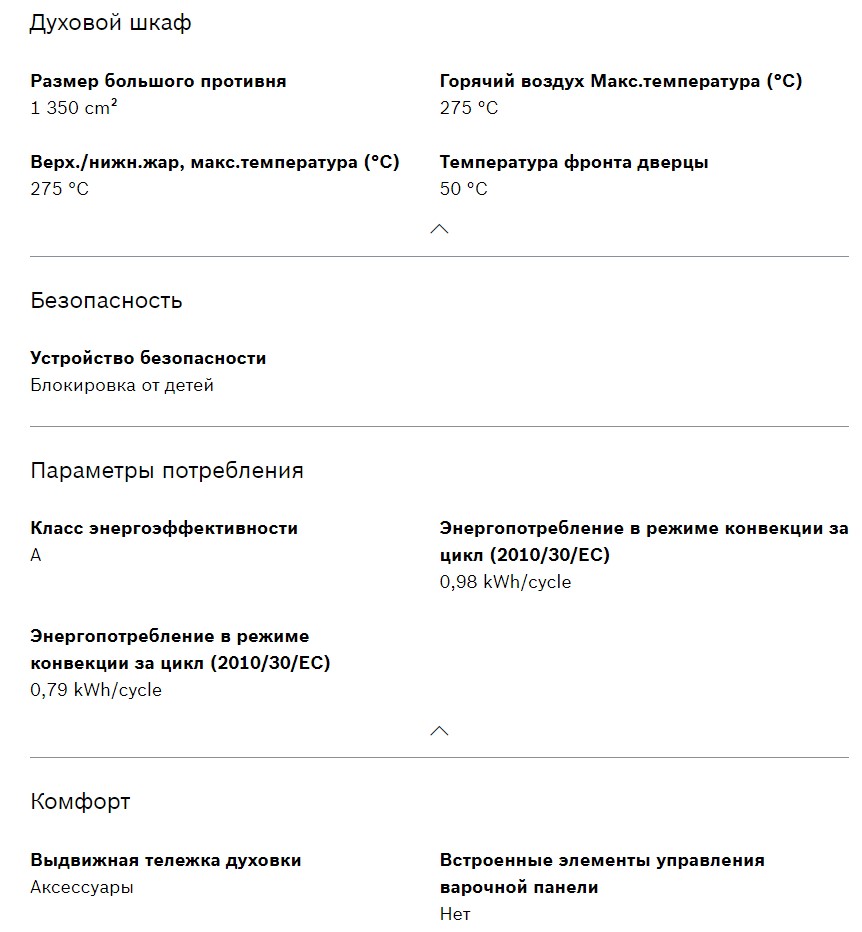Click the 50 °C door temperature value

point(464,189)
